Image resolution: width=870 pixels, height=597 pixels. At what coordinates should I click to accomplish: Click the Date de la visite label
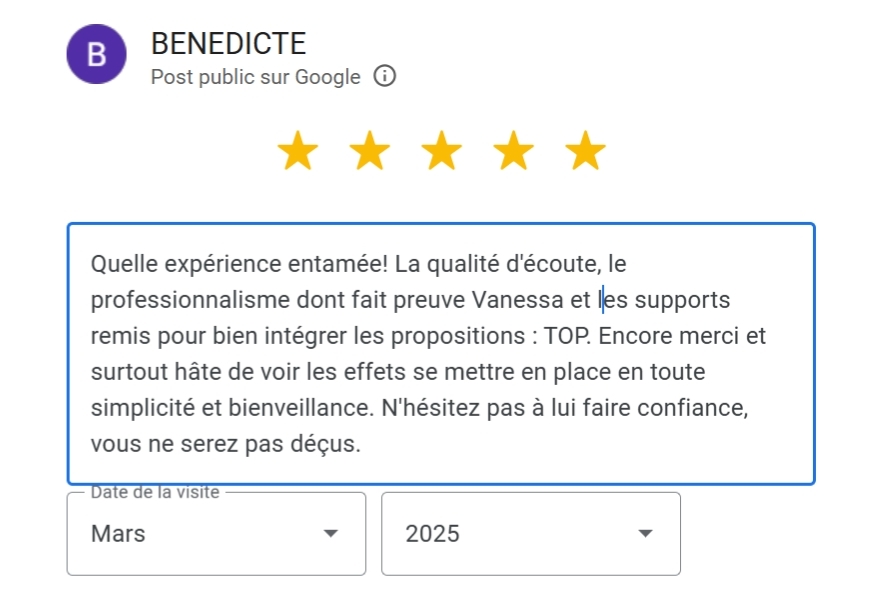pyautogui.click(x=155, y=492)
